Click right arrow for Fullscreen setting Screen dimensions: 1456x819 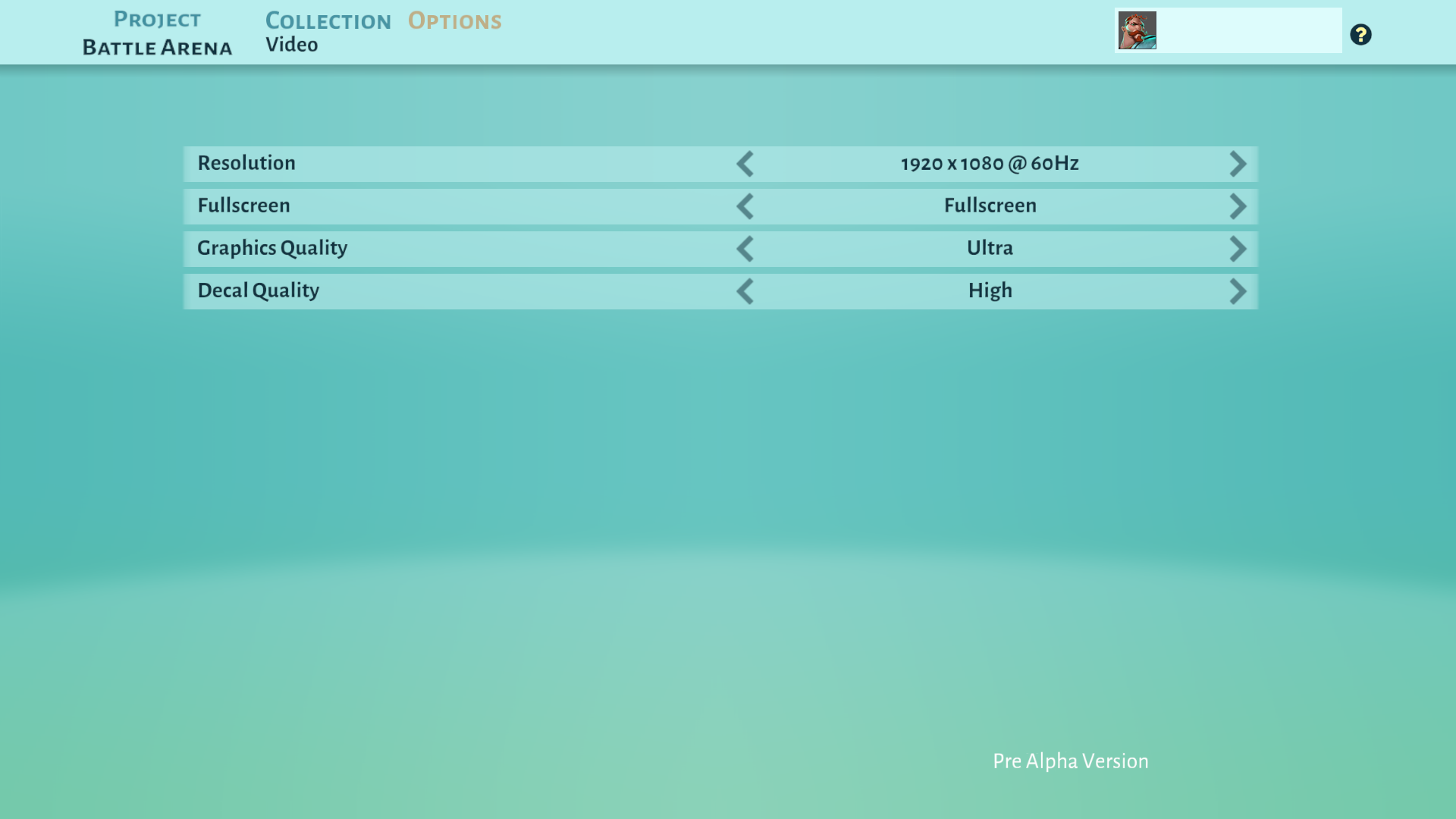[x=1238, y=206]
